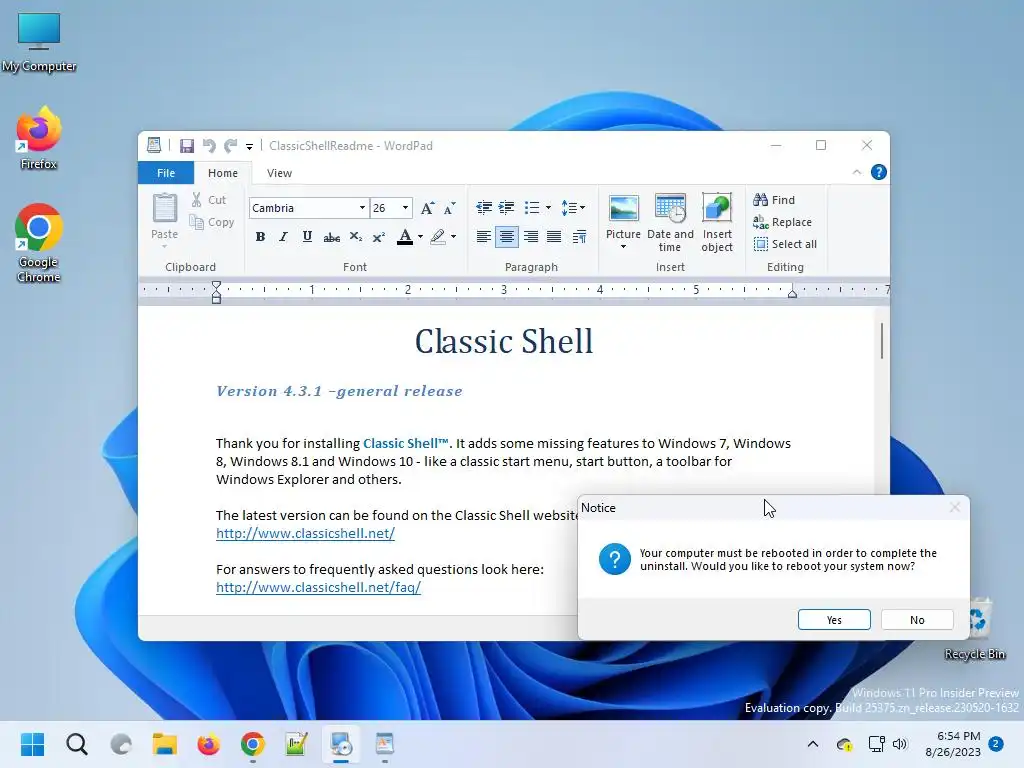Collapse the ribbon with the chevron
Image resolution: width=1024 pixels, height=768 pixels.
click(x=857, y=172)
